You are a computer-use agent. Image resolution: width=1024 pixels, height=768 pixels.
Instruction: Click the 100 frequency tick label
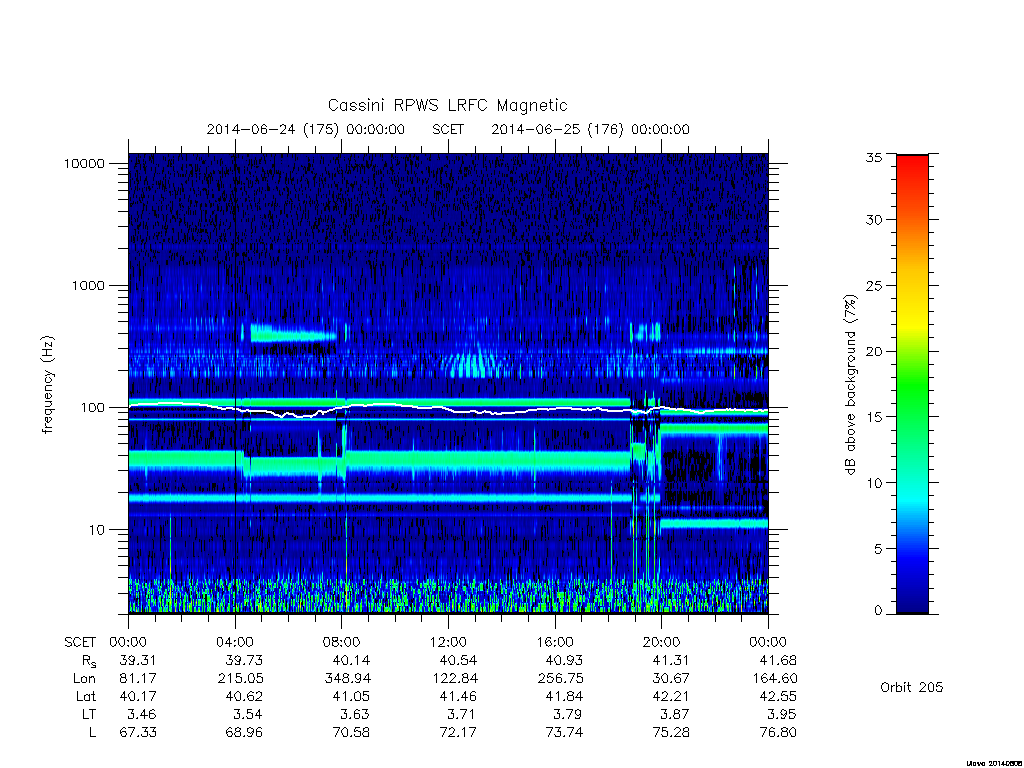click(x=92, y=408)
